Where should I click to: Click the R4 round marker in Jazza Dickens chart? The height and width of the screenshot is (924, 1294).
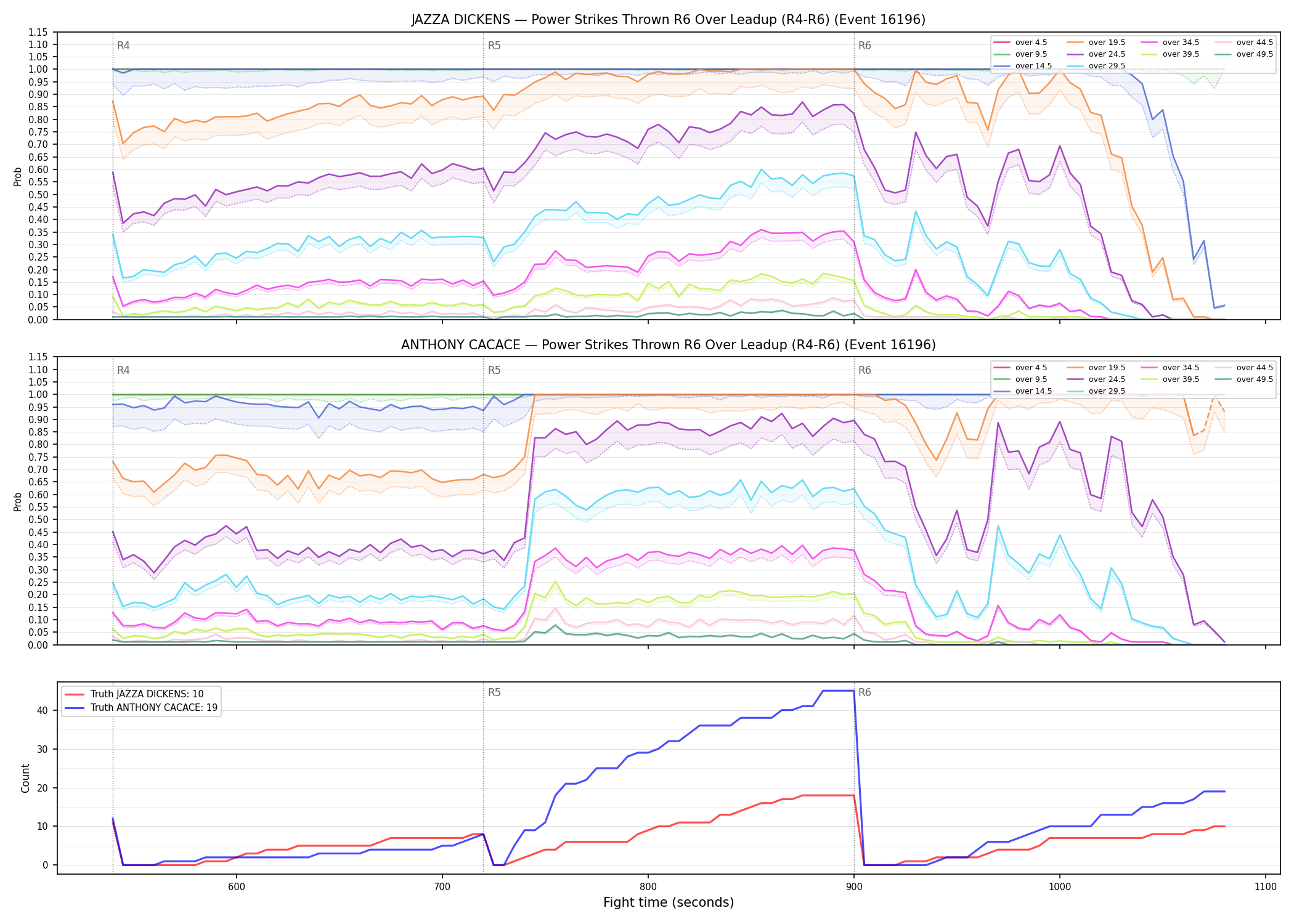(x=123, y=46)
